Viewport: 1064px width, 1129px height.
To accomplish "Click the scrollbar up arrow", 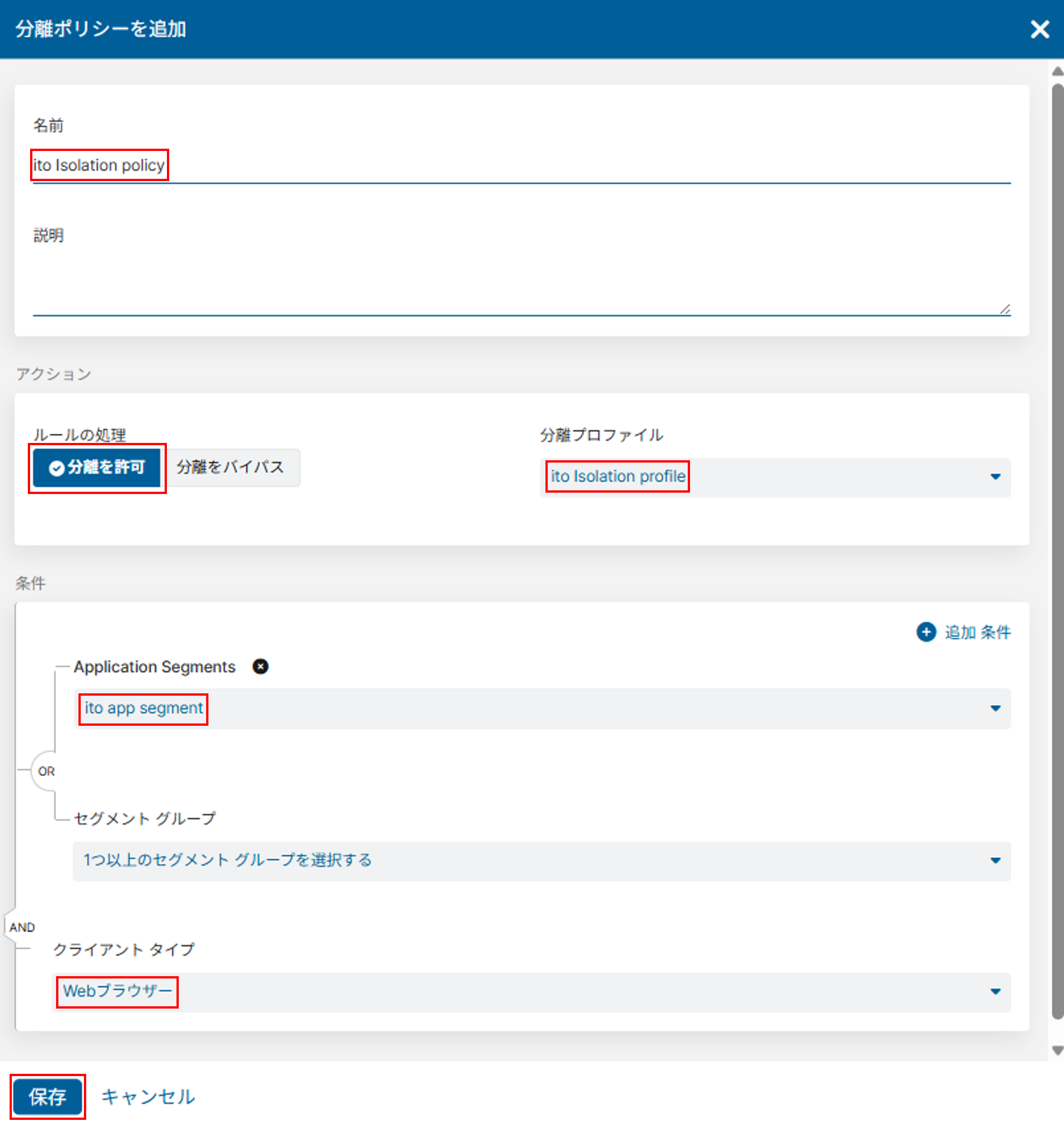I will [1057, 72].
